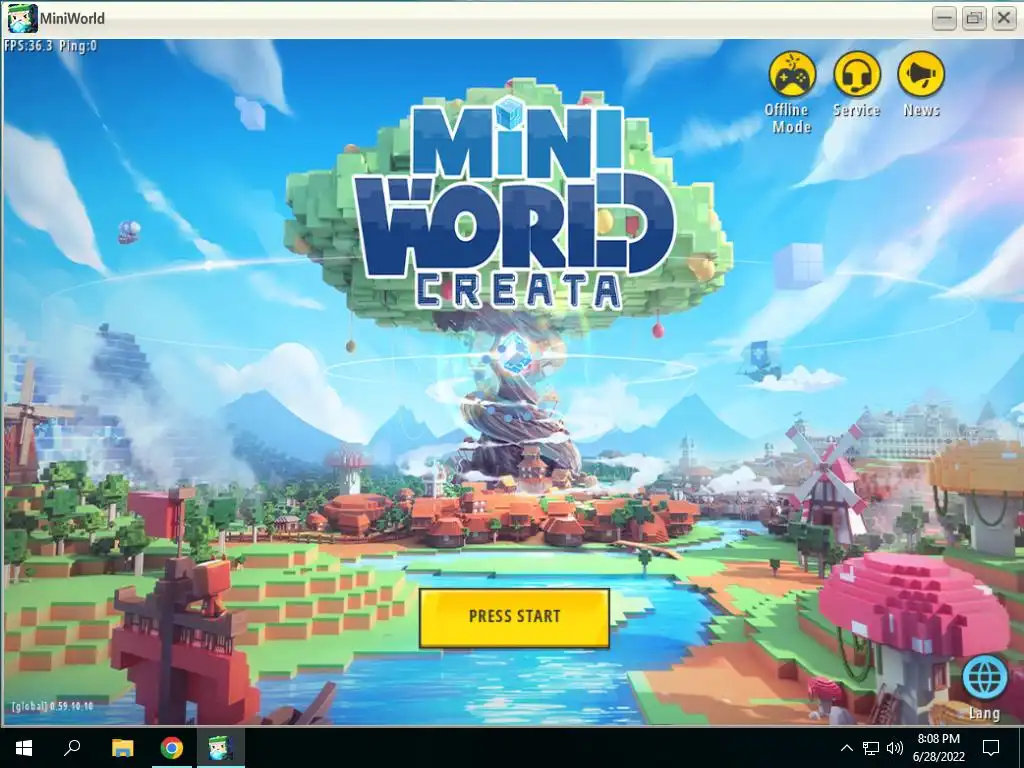Click the PRESS START button
Image resolution: width=1024 pixels, height=768 pixels.
coord(515,618)
